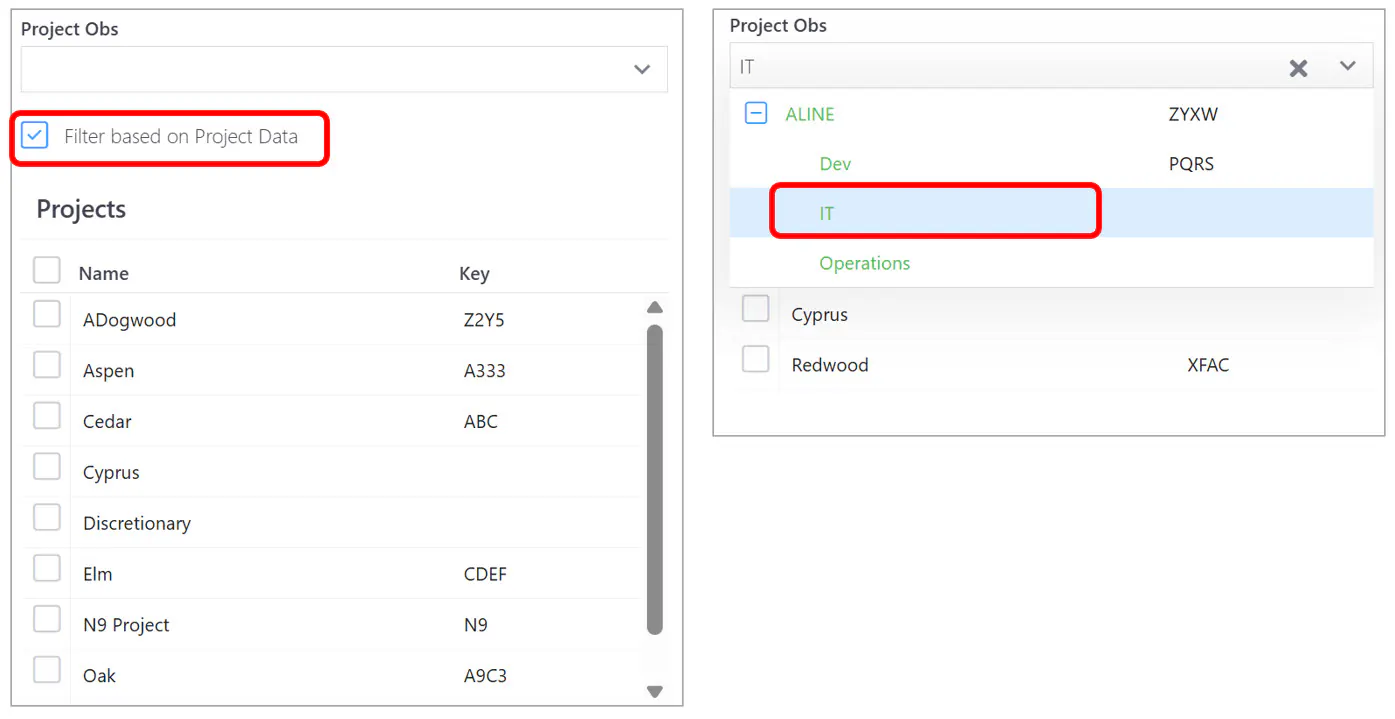This screenshot has height=719, width=1395.
Task: Click key value ZYXW
Action: tap(1193, 114)
